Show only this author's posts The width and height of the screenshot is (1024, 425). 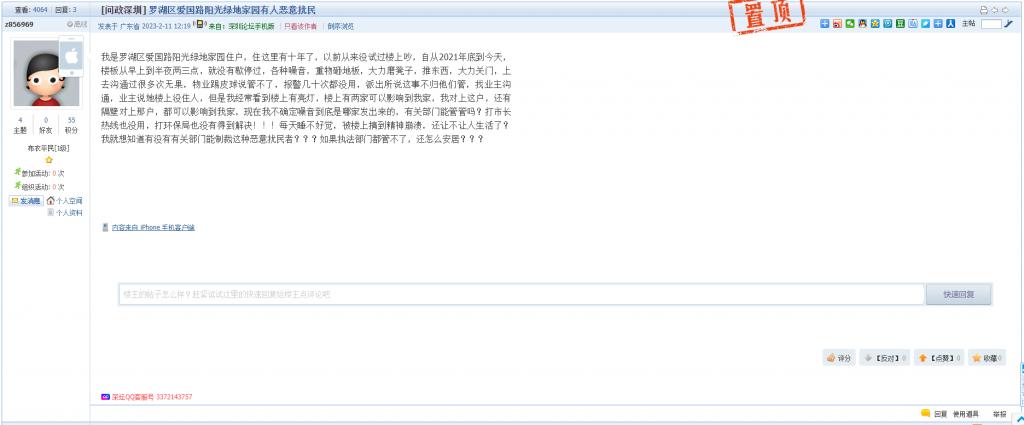tap(300, 27)
